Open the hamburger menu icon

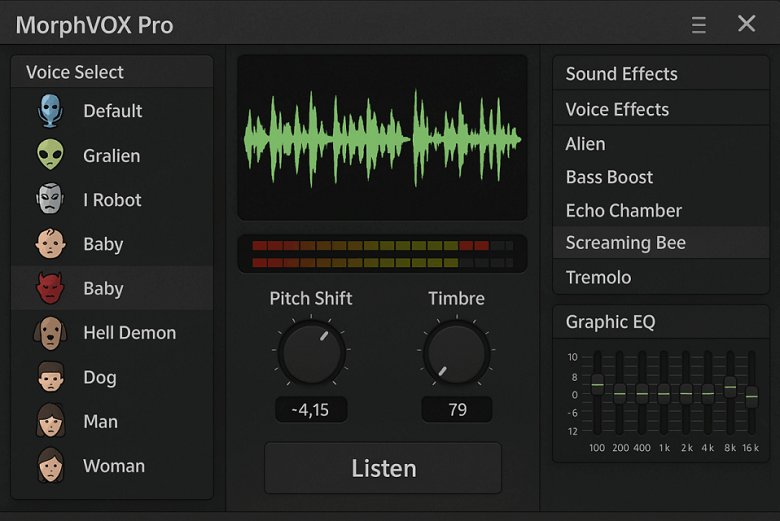698,24
